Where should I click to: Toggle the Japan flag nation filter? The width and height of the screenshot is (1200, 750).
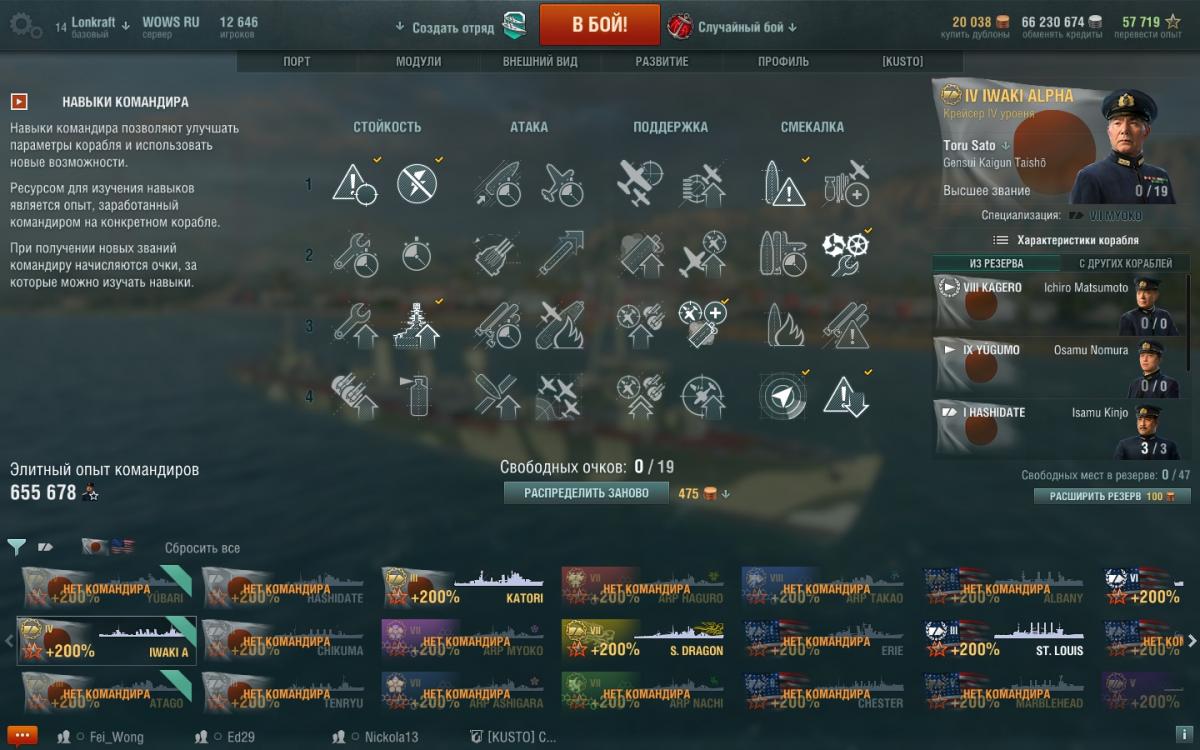(x=95, y=547)
